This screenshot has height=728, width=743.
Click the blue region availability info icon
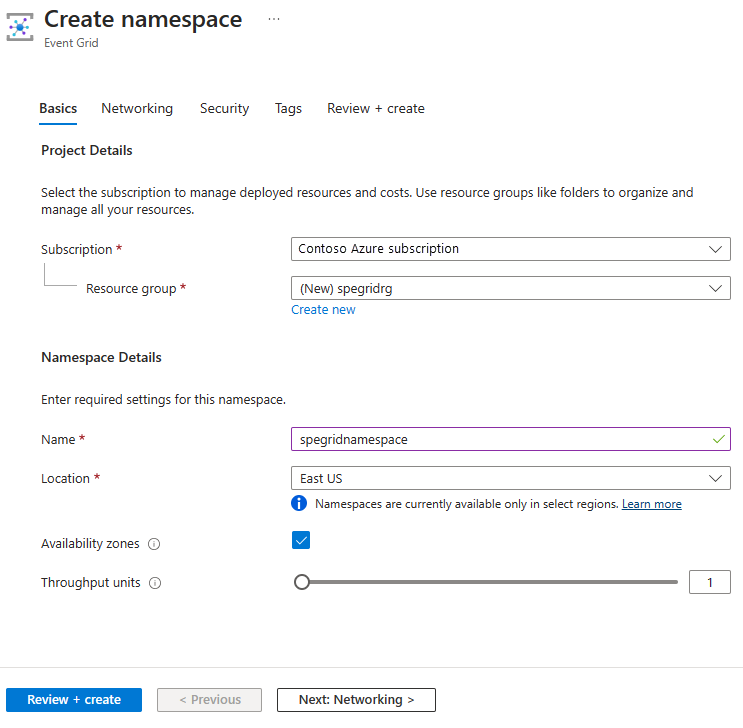coord(299,504)
